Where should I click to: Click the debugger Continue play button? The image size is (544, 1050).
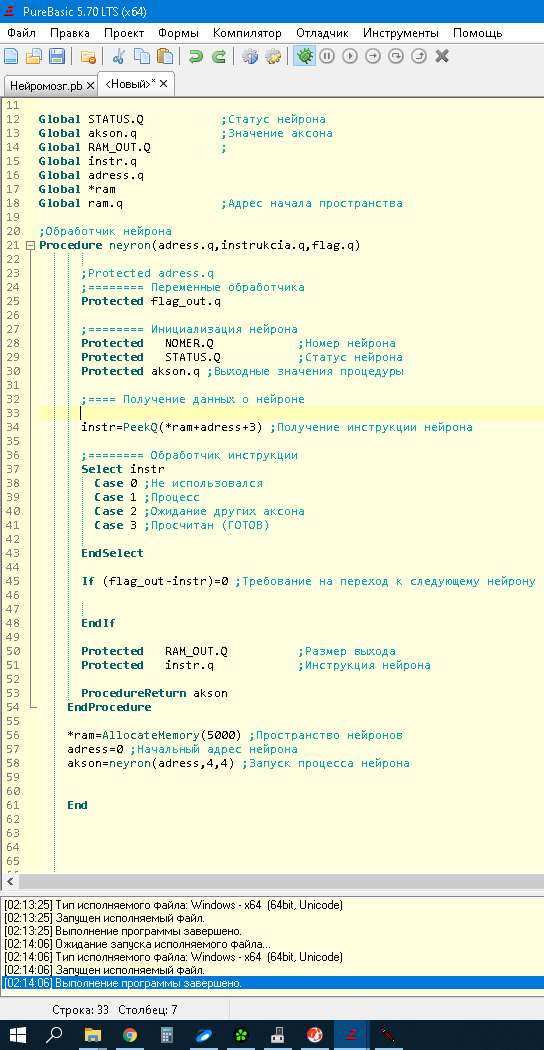pyautogui.click(x=350, y=57)
